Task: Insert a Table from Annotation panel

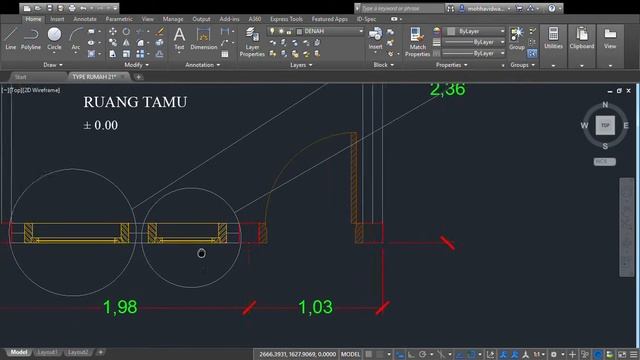Action: [x=224, y=54]
